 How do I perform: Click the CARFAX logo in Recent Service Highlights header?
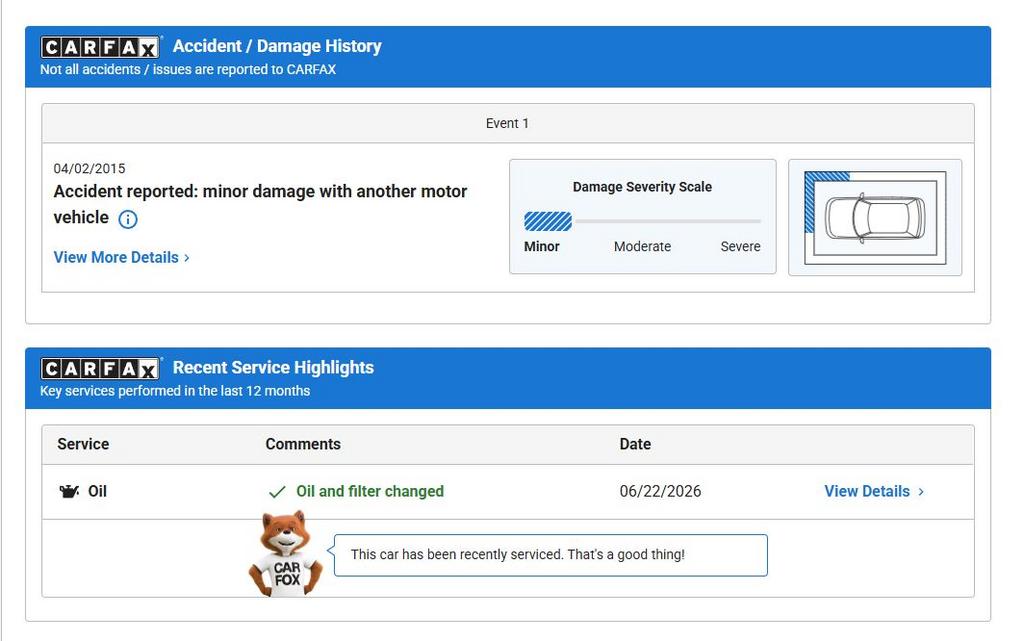tap(100, 368)
